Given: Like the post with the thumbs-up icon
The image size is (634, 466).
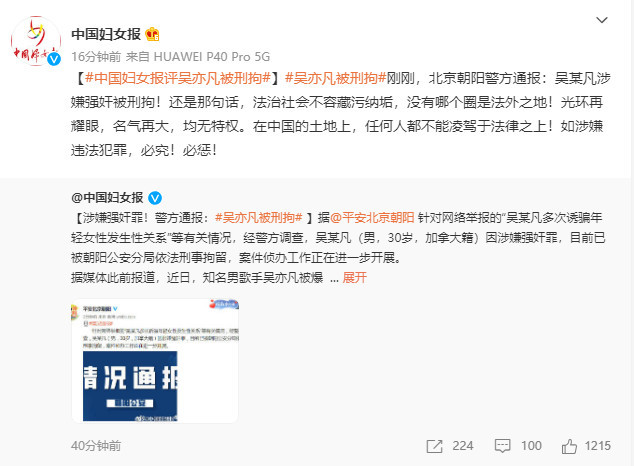Looking at the screenshot, I should (x=569, y=446).
